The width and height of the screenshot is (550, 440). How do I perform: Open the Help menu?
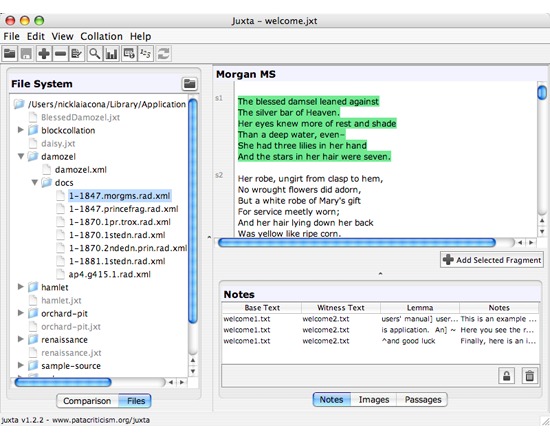coord(141,36)
